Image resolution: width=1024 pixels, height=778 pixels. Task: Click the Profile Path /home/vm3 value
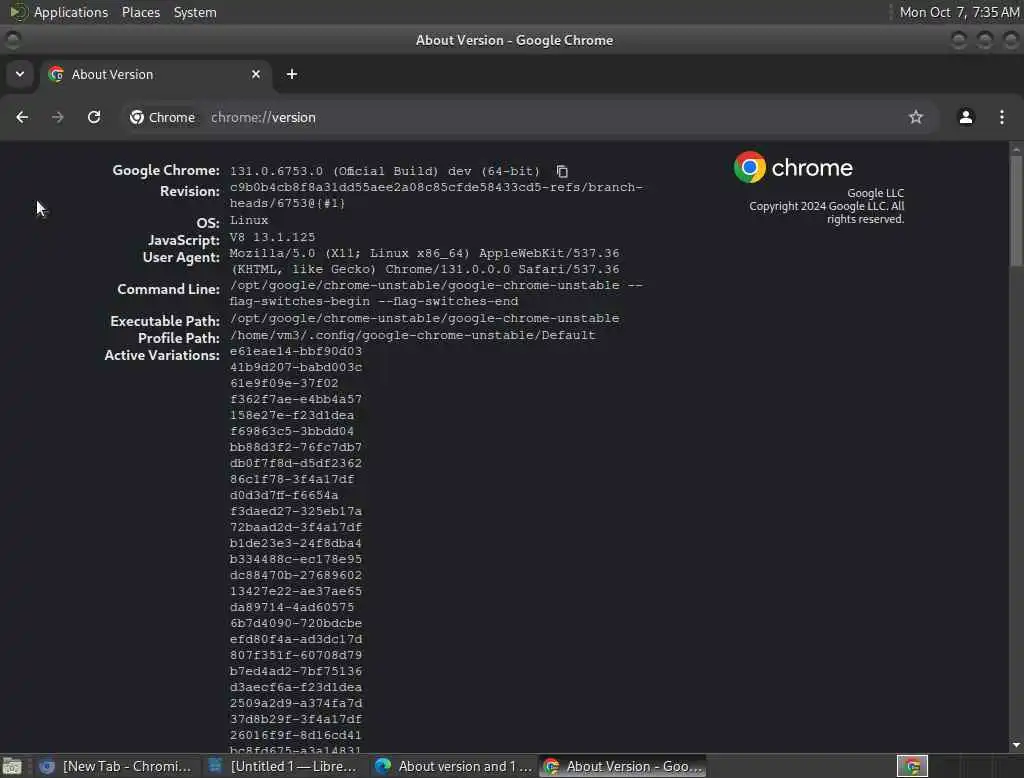click(412, 335)
